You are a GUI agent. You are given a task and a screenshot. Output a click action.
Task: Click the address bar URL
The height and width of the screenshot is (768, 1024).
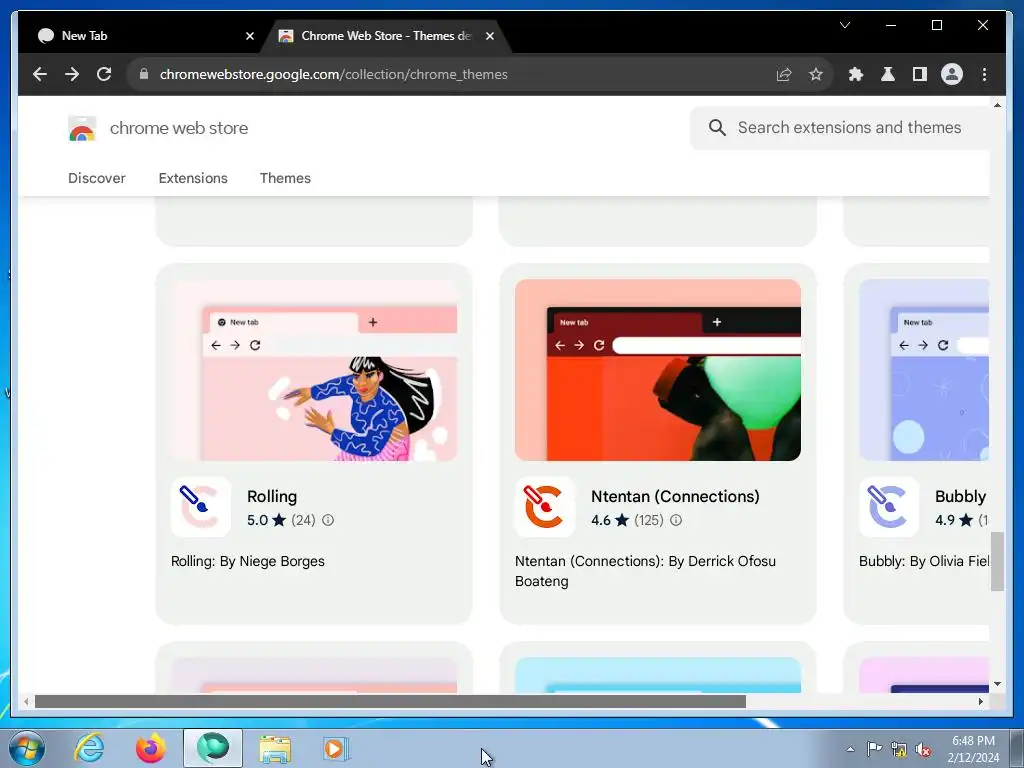(333, 74)
